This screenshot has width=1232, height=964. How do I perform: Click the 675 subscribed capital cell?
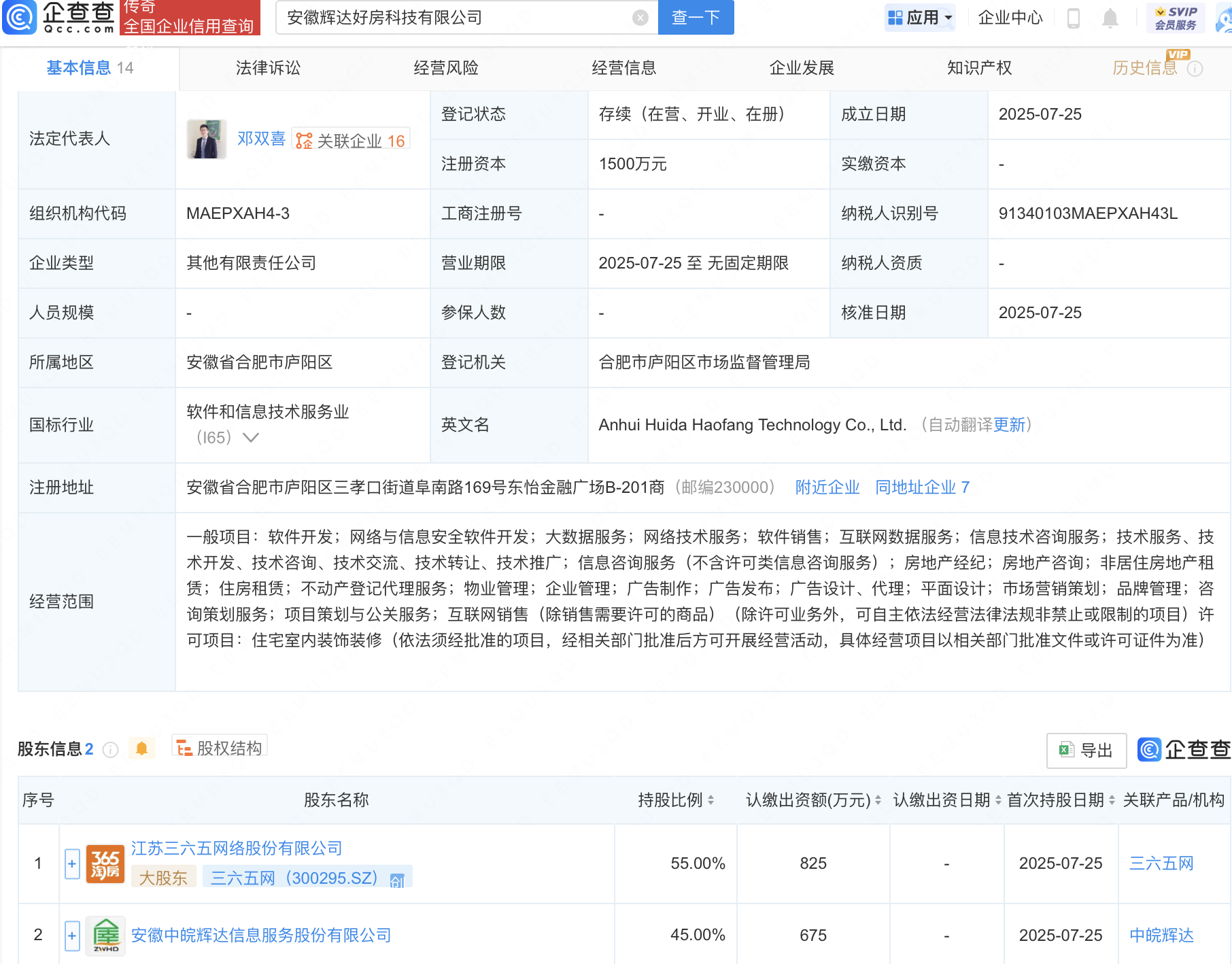813,935
